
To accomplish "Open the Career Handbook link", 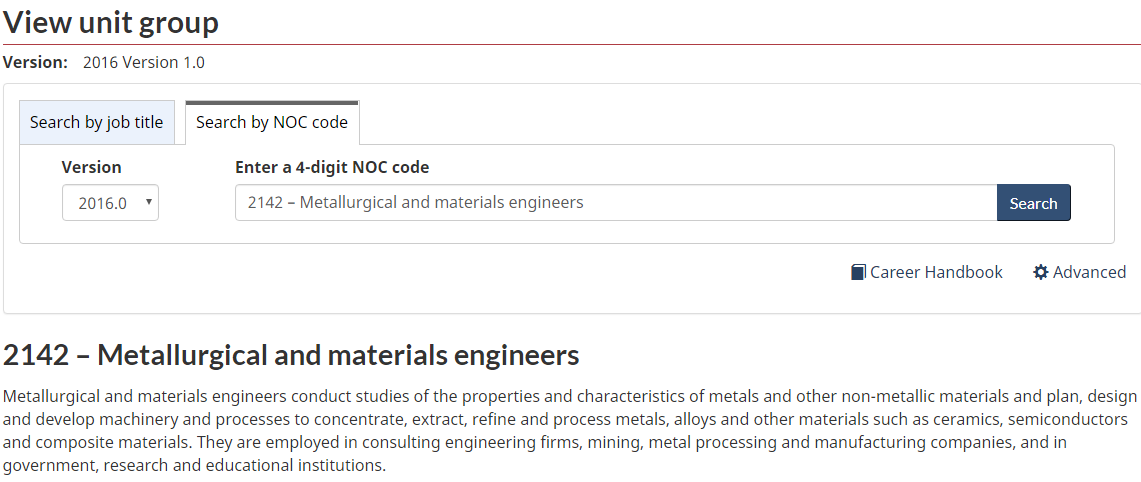I will [x=936, y=272].
